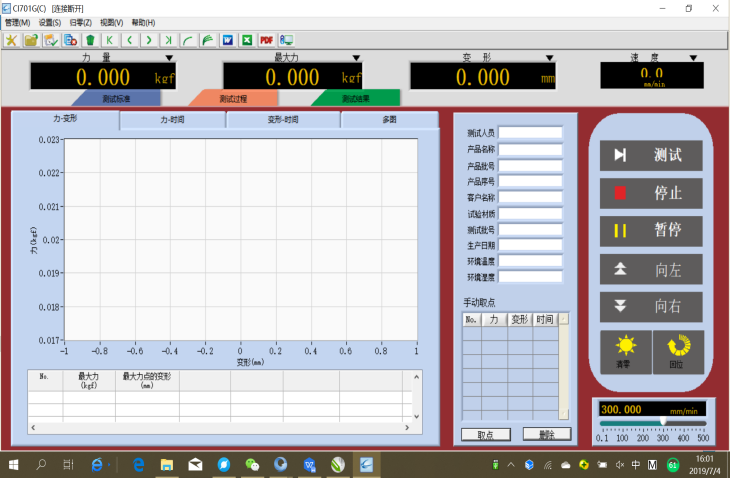
Task: Switch to the 力-时间 chart tab
Action: click(173, 120)
